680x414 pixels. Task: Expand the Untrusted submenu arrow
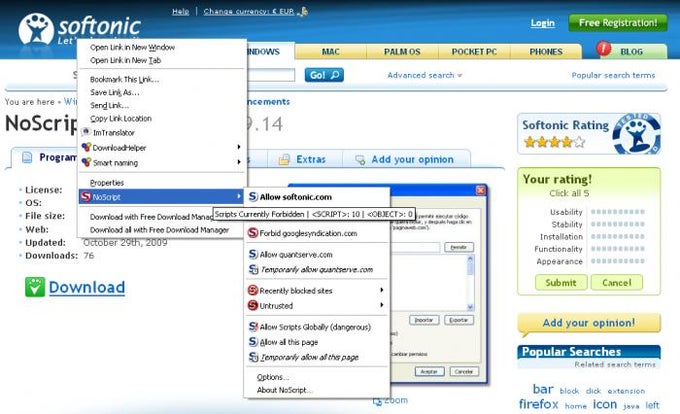382,305
